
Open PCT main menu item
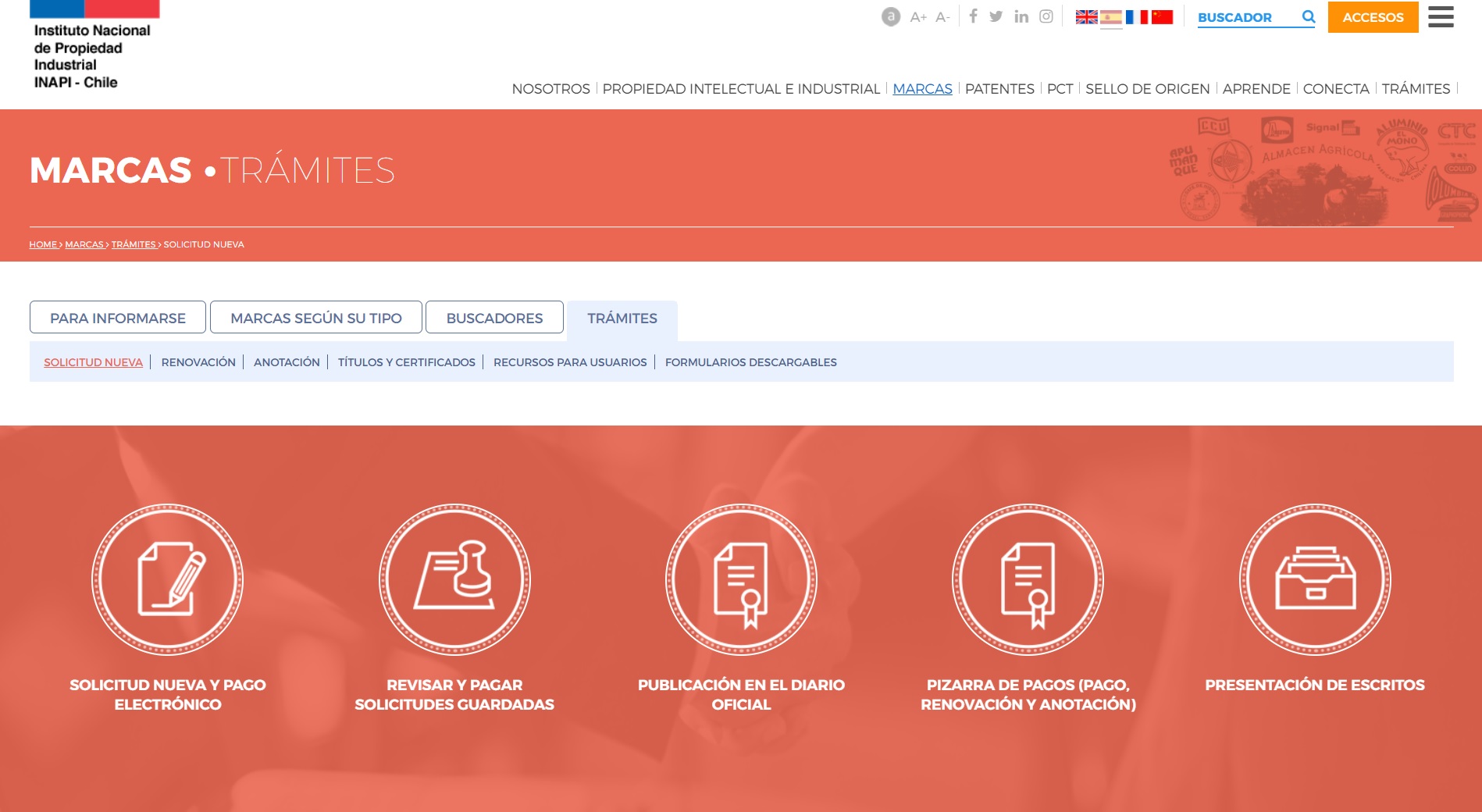click(1060, 89)
